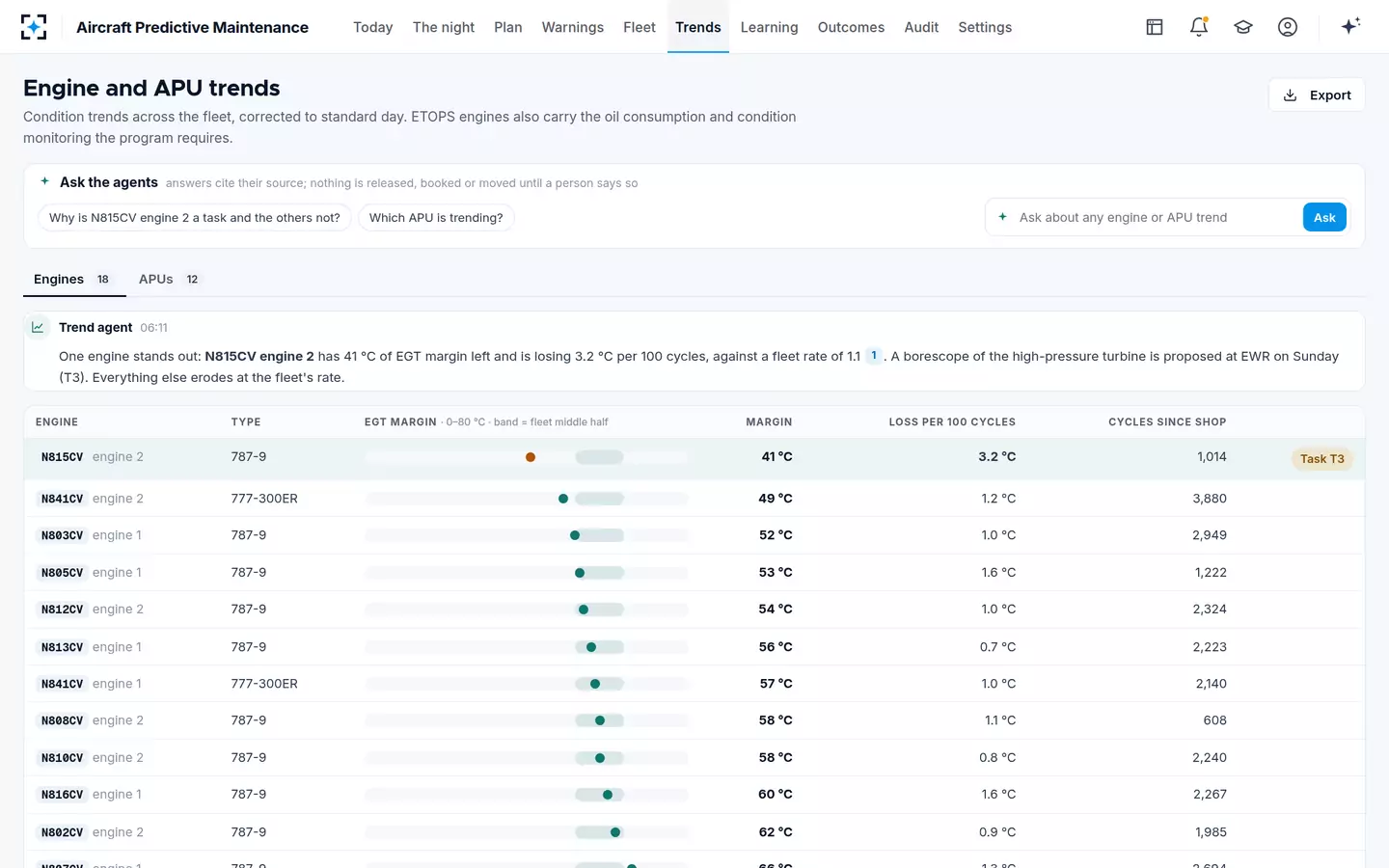Select the N816CV engine 1 row label

tap(89, 795)
